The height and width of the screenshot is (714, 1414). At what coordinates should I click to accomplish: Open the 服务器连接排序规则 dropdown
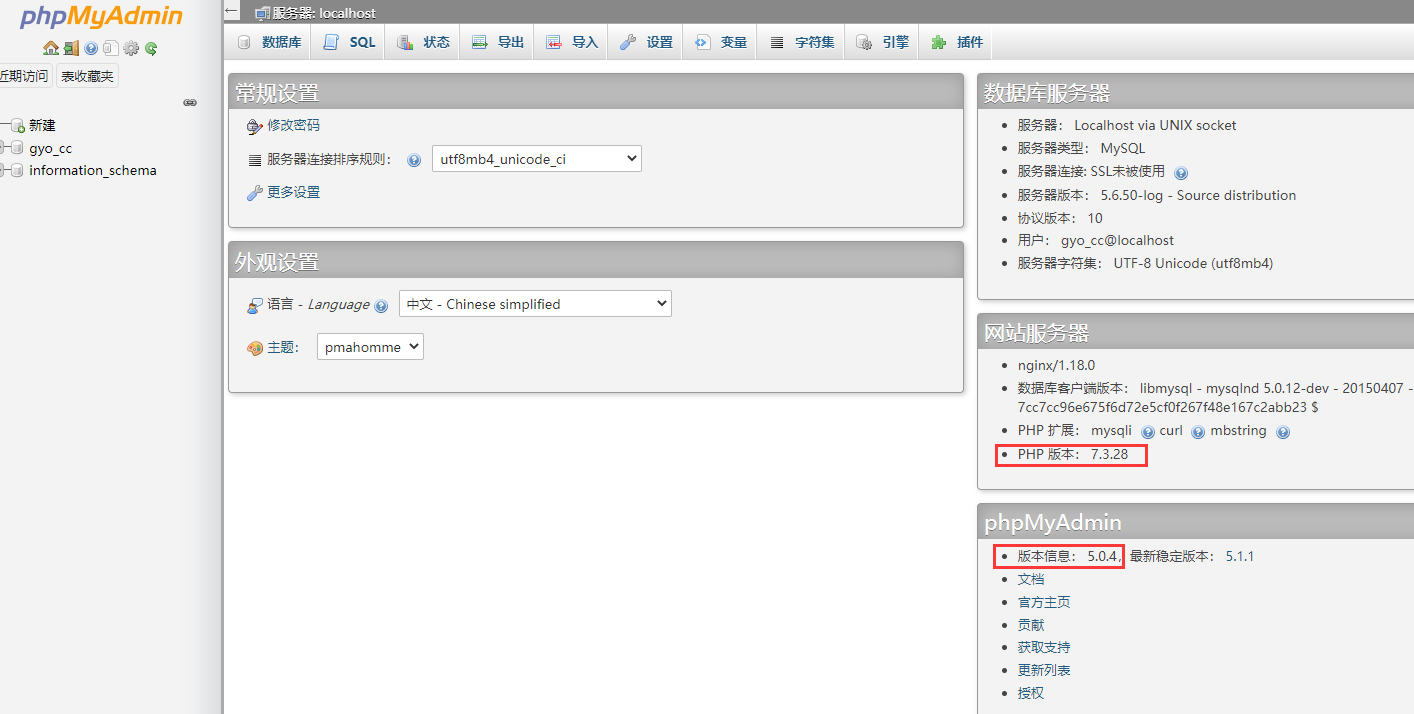536,159
